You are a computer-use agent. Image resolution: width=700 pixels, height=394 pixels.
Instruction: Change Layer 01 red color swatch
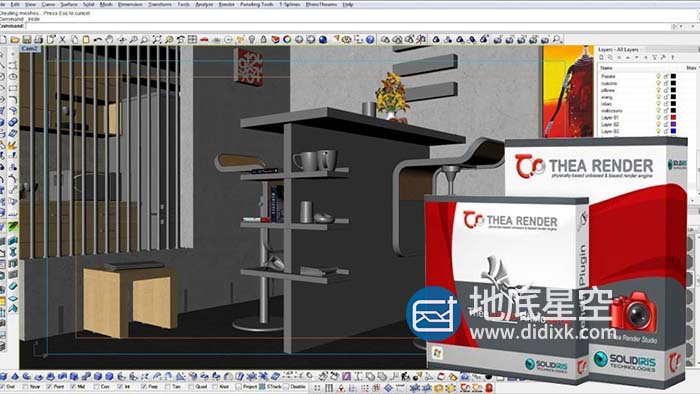pyautogui.click(x=673, y=117)
